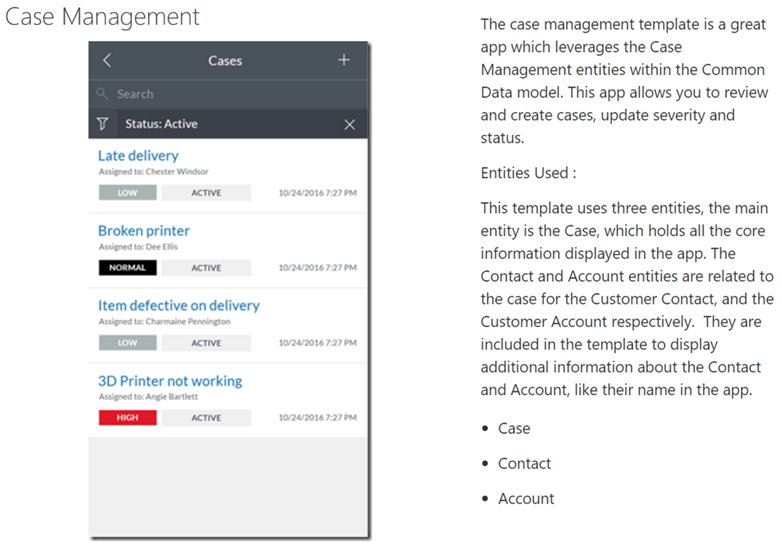Click the search magnifier icon

coord(103,94)
